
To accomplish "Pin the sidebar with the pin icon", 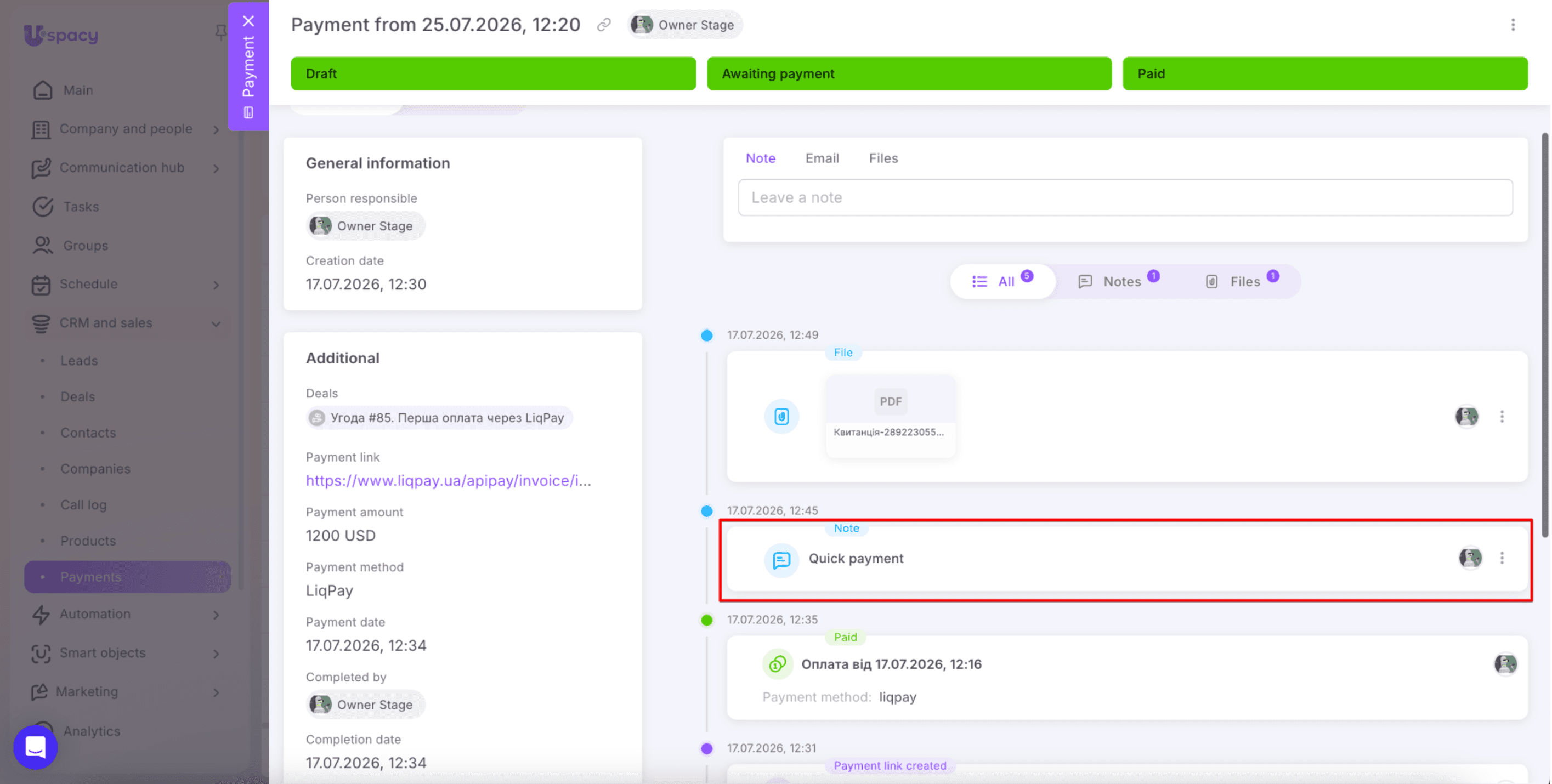I will pos(220,32).
